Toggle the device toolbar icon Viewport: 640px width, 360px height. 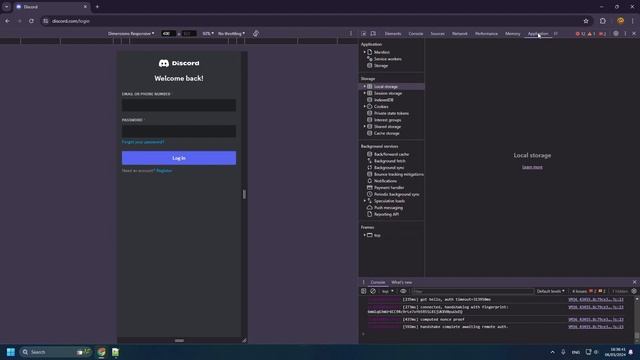(x=373, y=33)
